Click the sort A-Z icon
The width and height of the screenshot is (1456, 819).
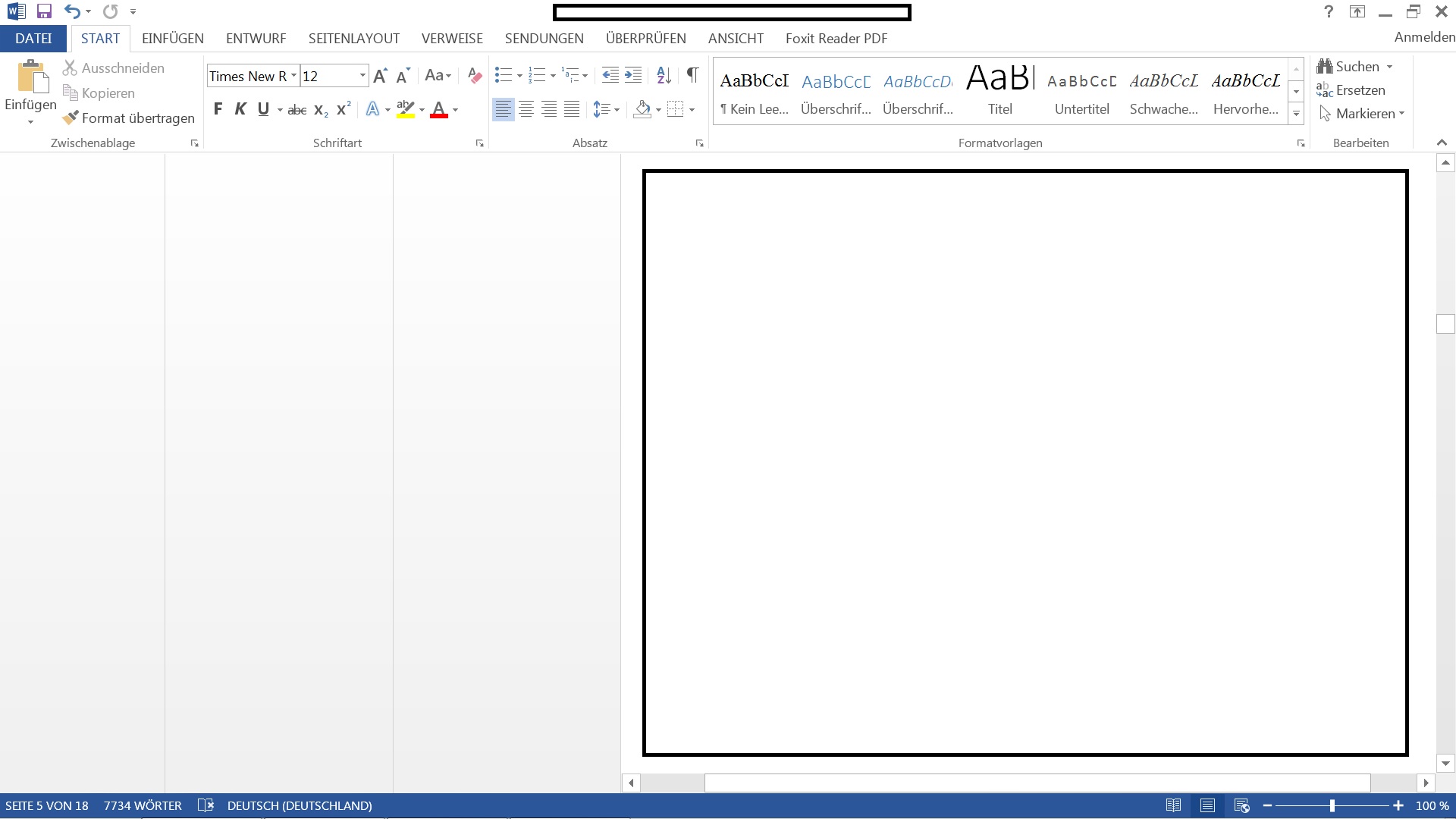click(x=664, y=74)
